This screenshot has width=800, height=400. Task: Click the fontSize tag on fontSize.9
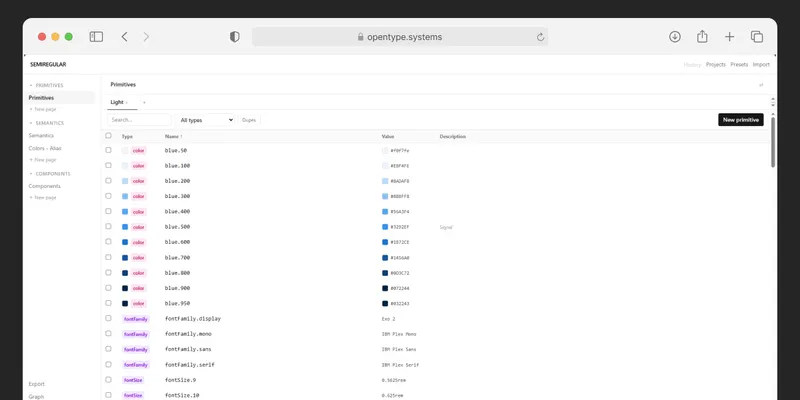click(133, 380)
